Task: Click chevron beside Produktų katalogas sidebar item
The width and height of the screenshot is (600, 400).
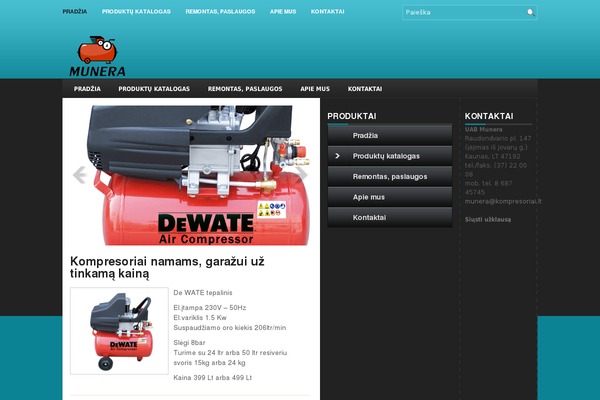Action: 337,156
